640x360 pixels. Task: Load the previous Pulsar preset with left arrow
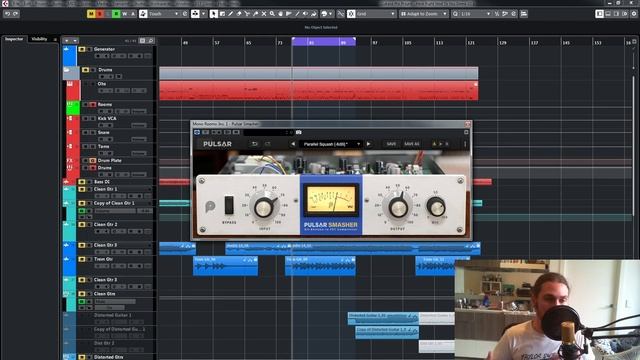pyautogui.click(x=293, y=144)
